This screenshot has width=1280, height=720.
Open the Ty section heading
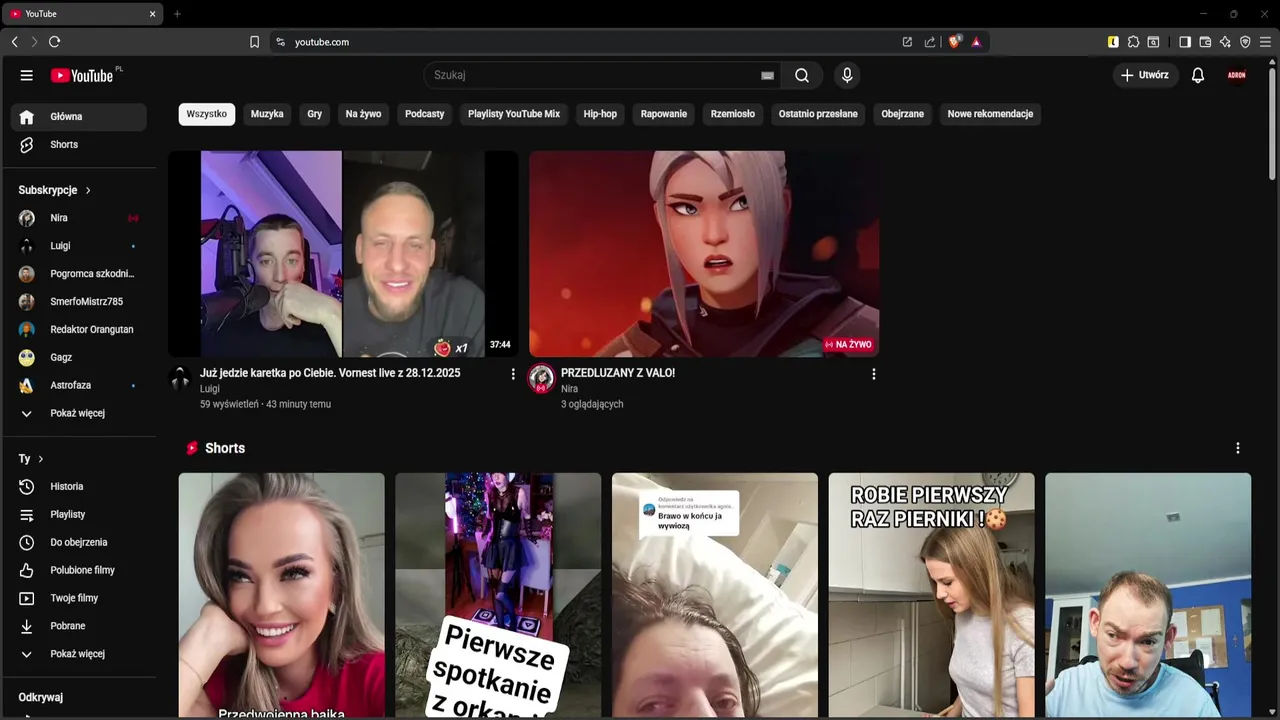(x=32, y=459)
